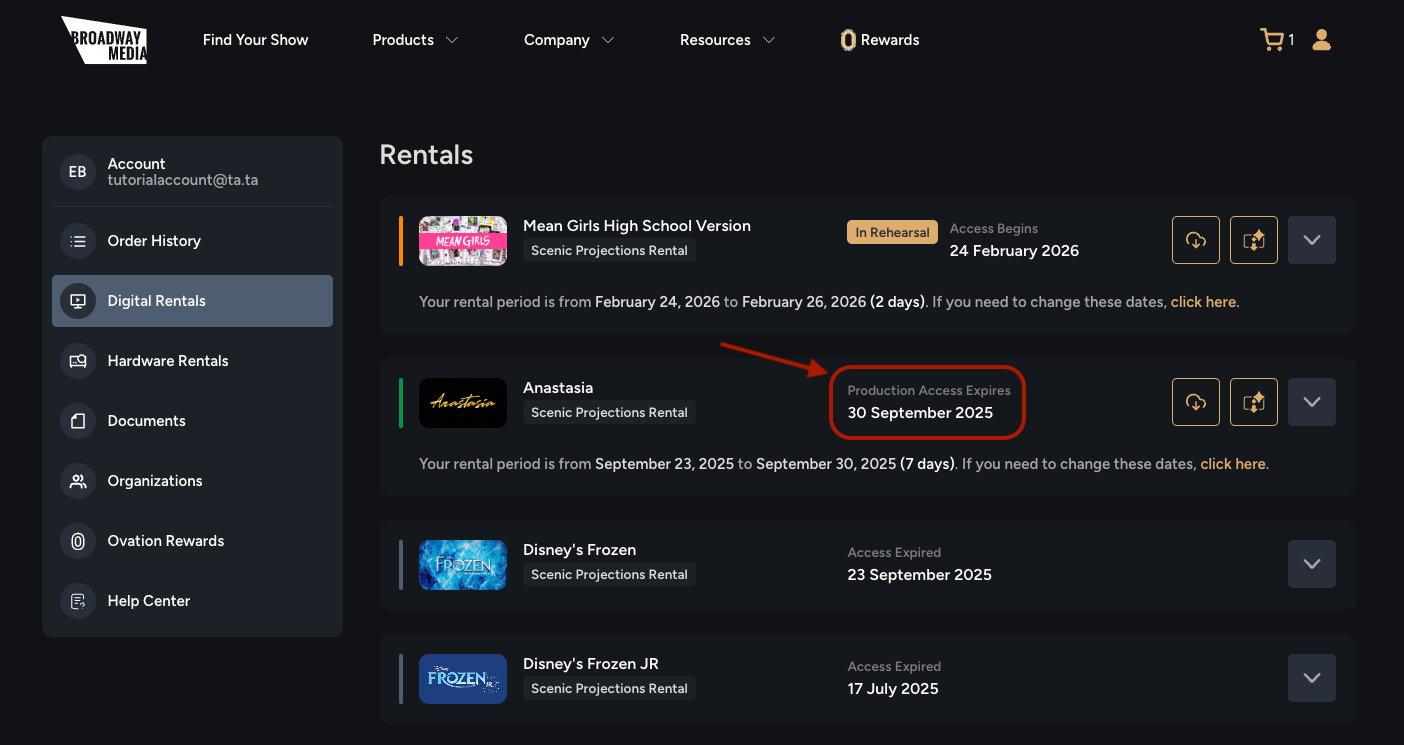Click the Digital Rentals monitor icon
The width and height of the screenshot is (1404, 745).
(x=78, y=301)
